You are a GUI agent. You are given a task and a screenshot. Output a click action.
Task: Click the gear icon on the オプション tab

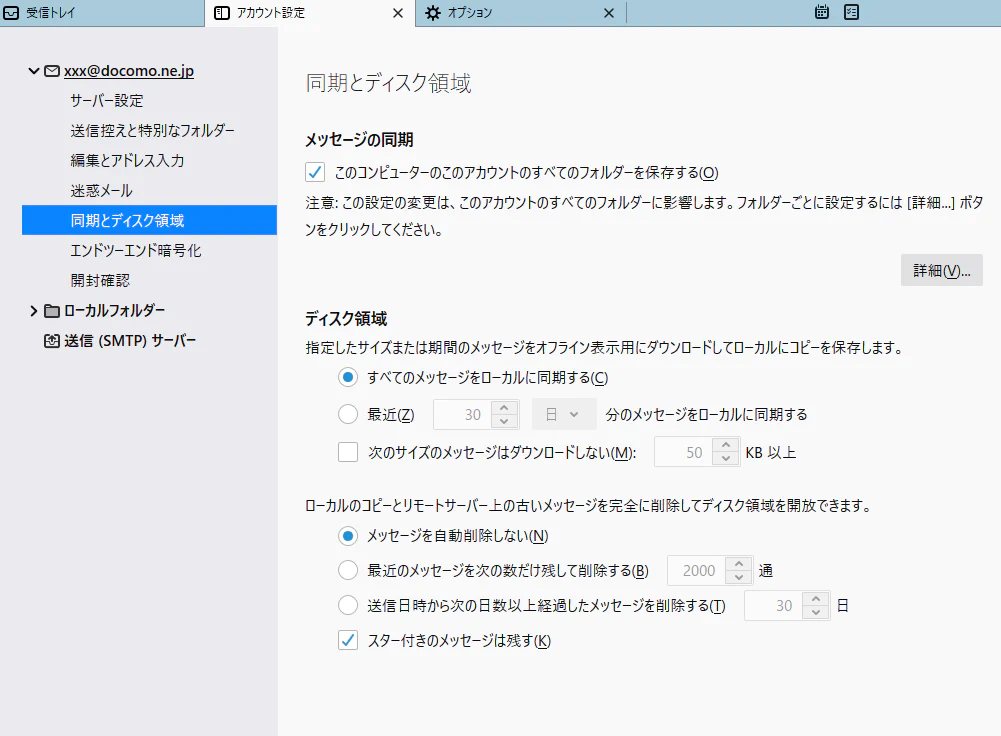433,13
